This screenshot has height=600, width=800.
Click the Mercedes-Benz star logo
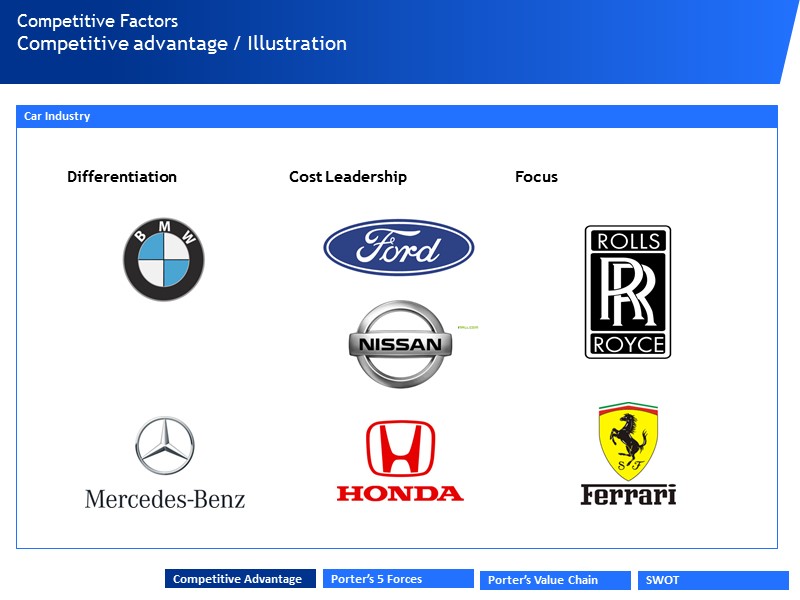(x=165, y=445)
